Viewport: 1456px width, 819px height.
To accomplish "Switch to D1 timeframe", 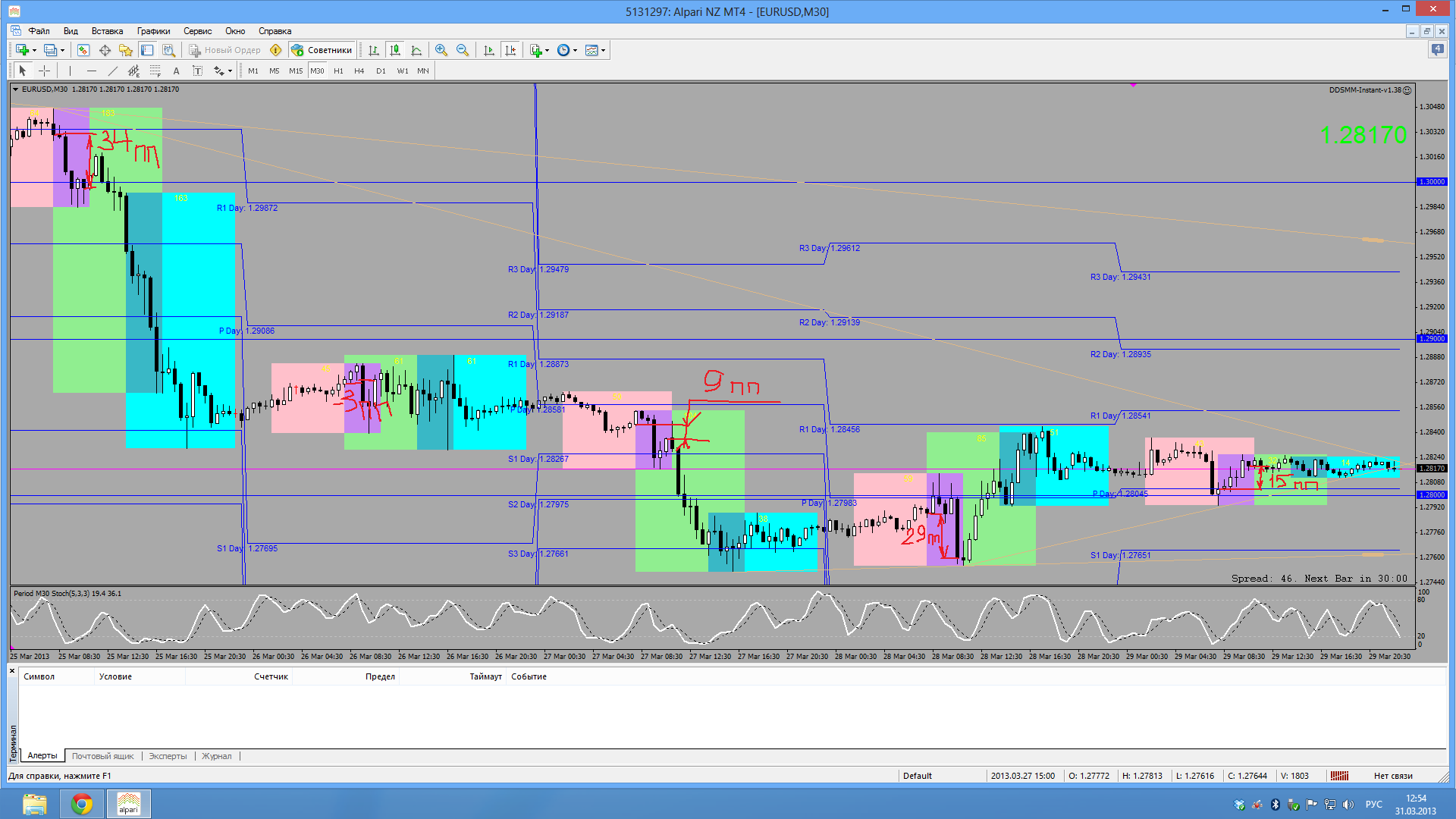I will tap(381, 71).
